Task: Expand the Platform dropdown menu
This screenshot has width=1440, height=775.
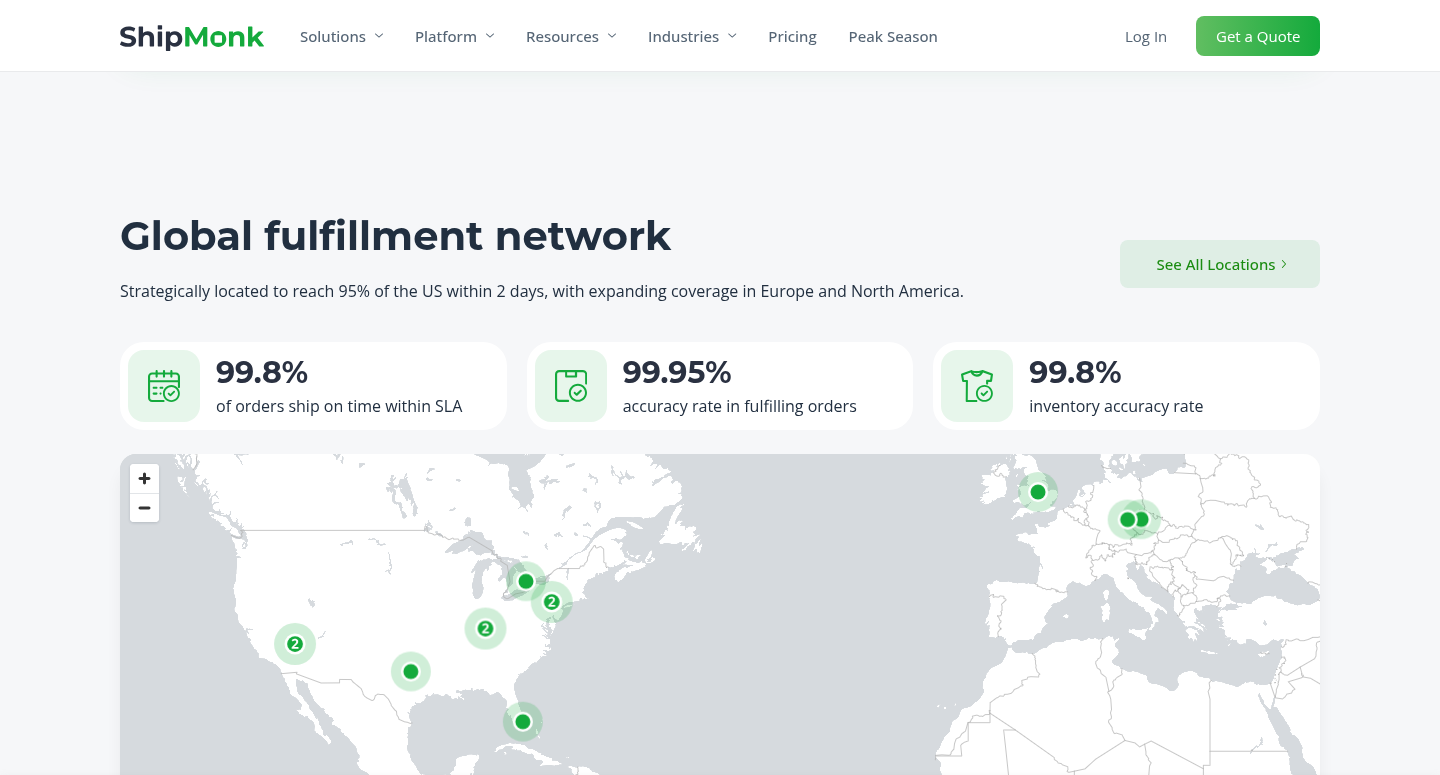Action: [x=455, y=37]
